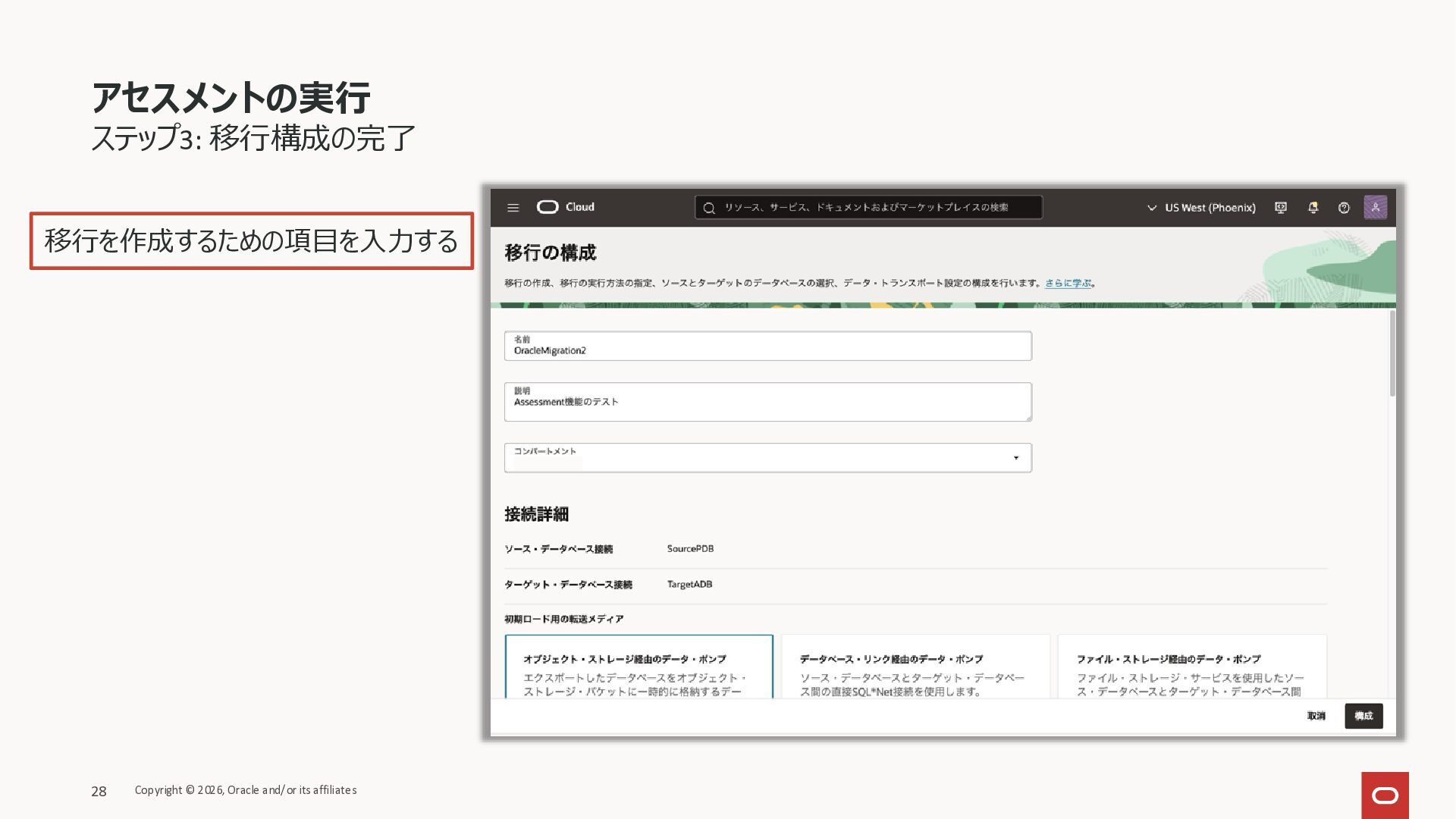
Task: Click the search magnifier icon
Action: tap(709, 208)
